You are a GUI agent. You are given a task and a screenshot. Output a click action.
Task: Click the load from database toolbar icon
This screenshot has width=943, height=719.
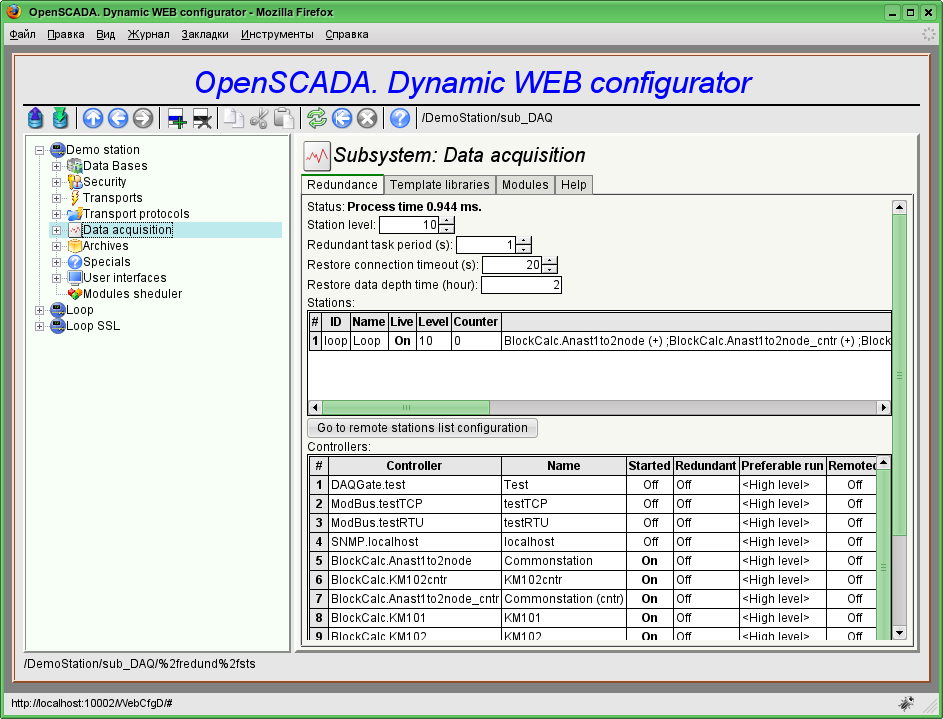pos(35,118)
